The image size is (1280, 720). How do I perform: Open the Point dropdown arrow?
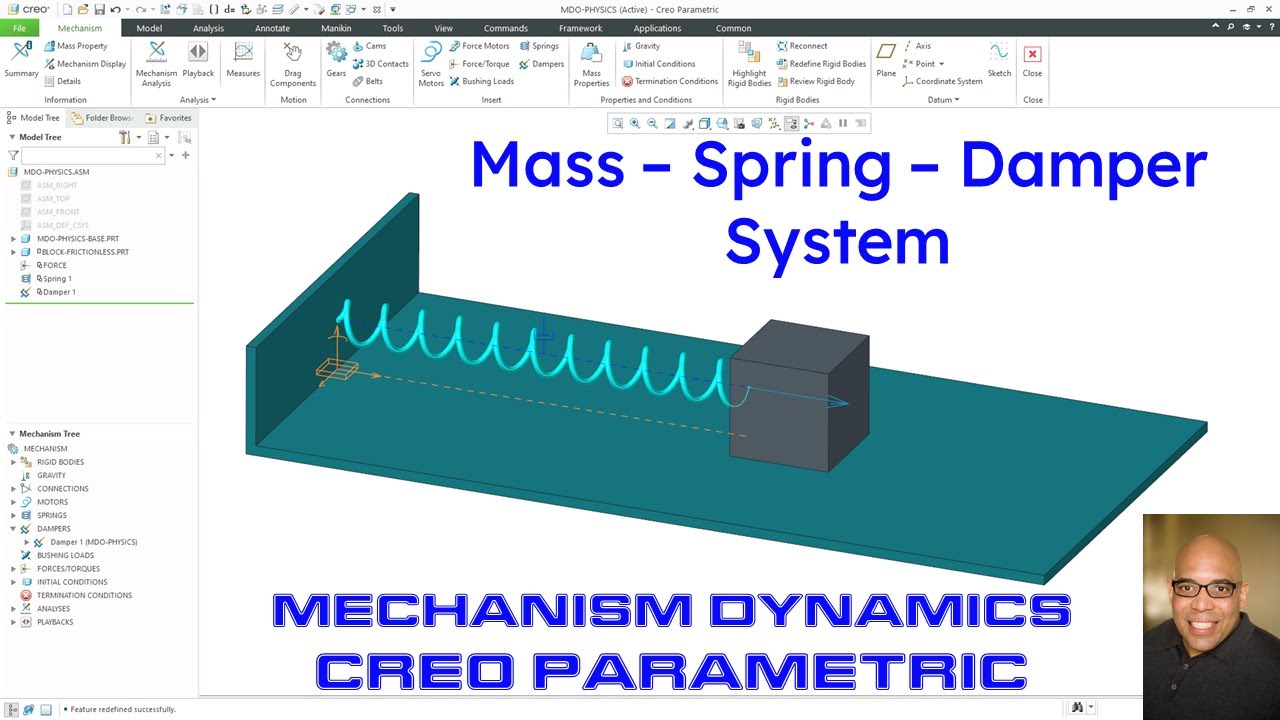tap(941, 64)
